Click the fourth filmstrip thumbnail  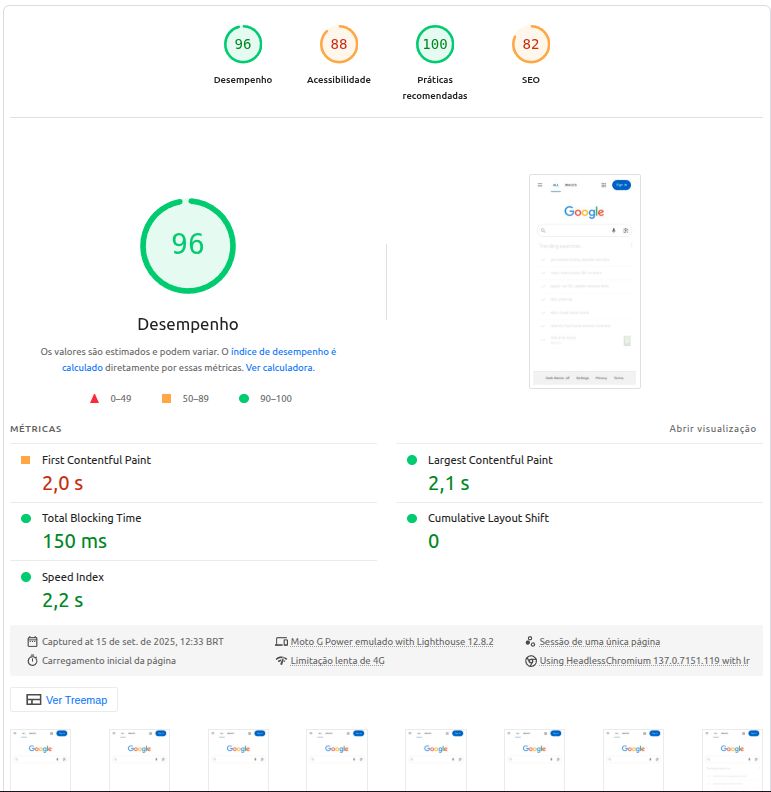coord(337,760)
